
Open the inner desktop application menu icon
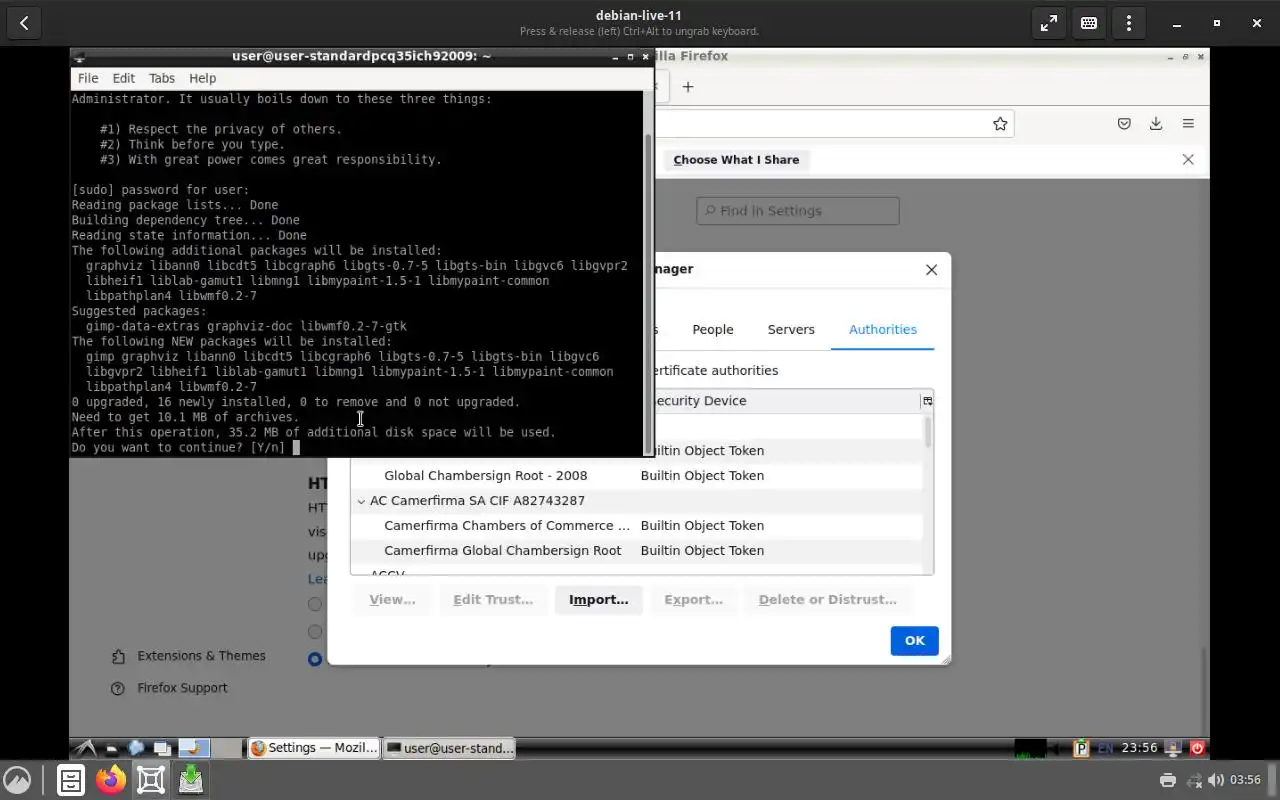[86, 748]
